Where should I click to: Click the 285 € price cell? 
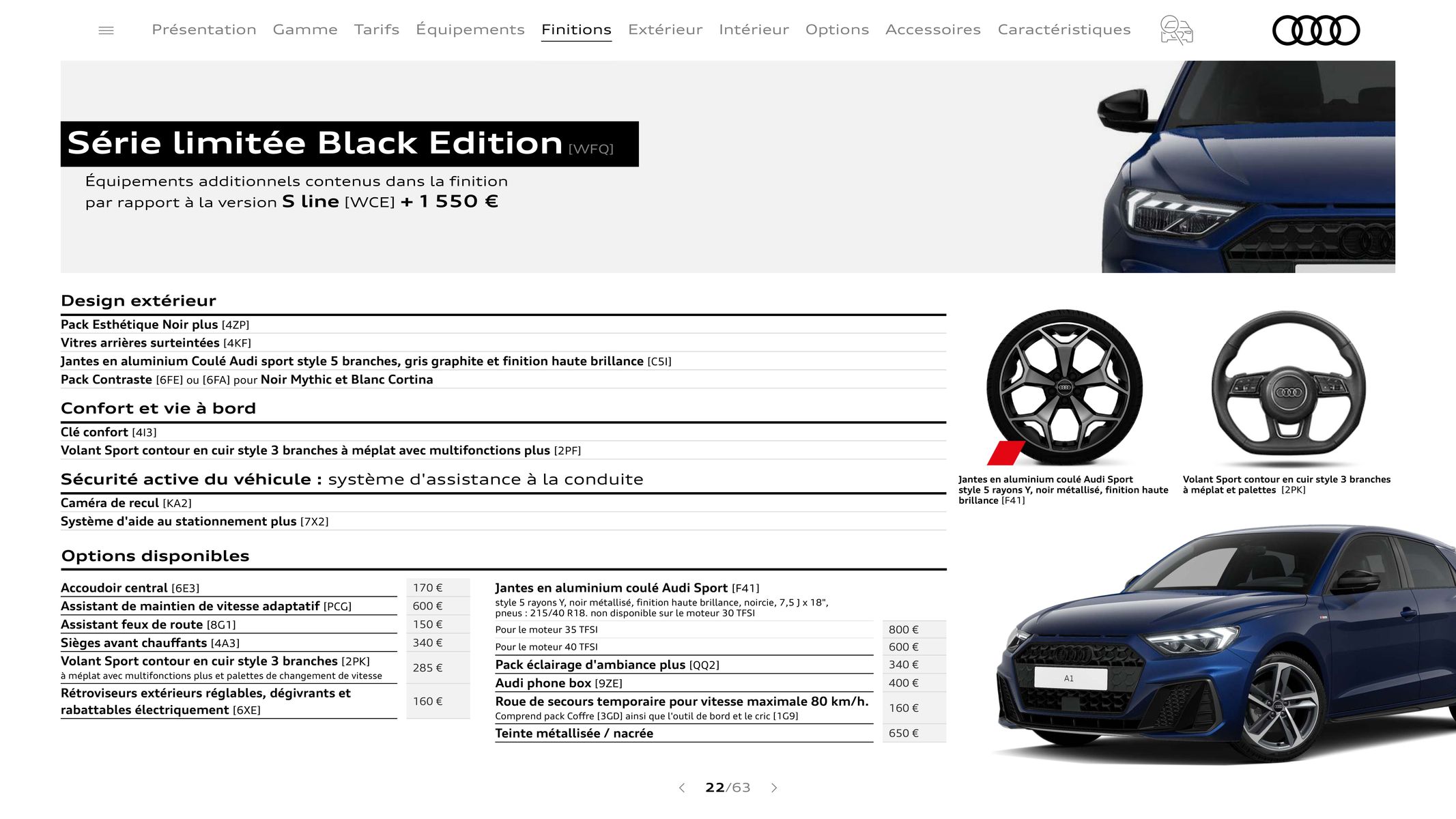(x=438, y=667)
